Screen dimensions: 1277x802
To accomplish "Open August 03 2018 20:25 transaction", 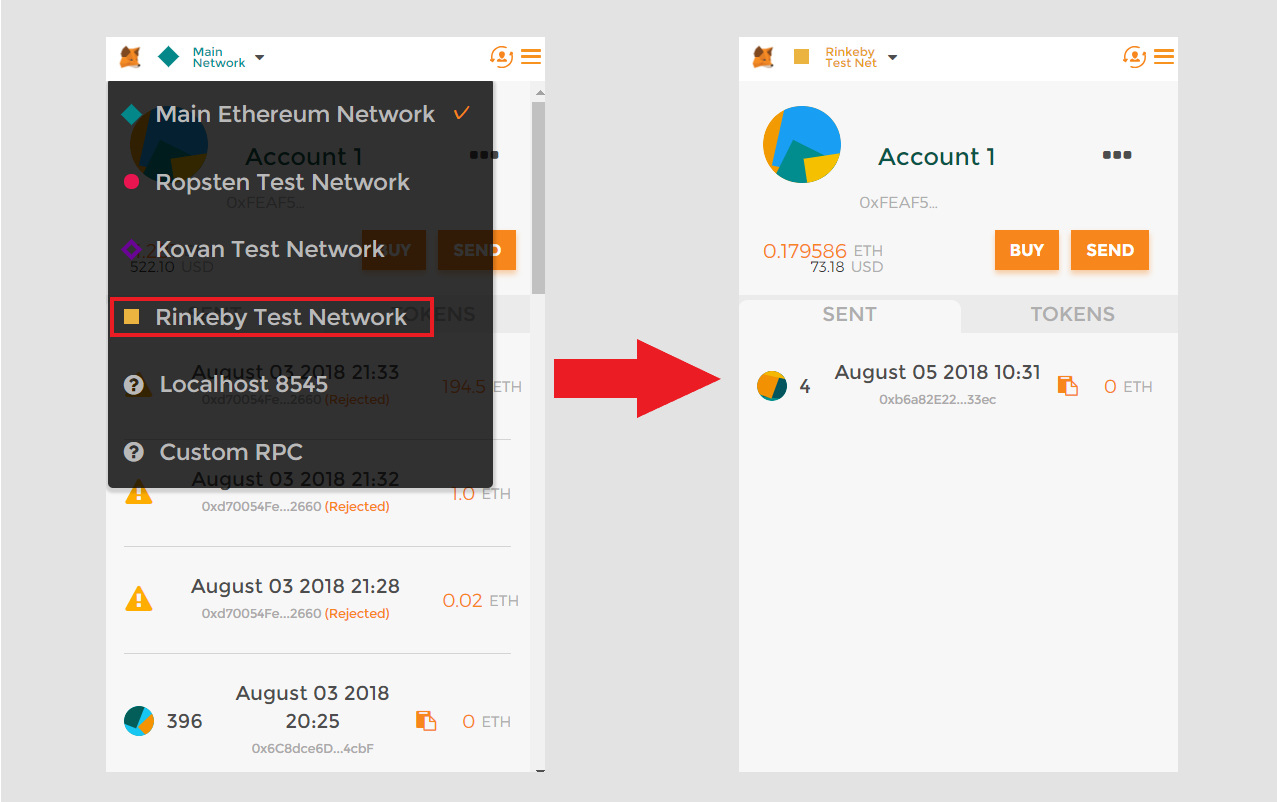I will pyautogui.click(x=318, y=720).
